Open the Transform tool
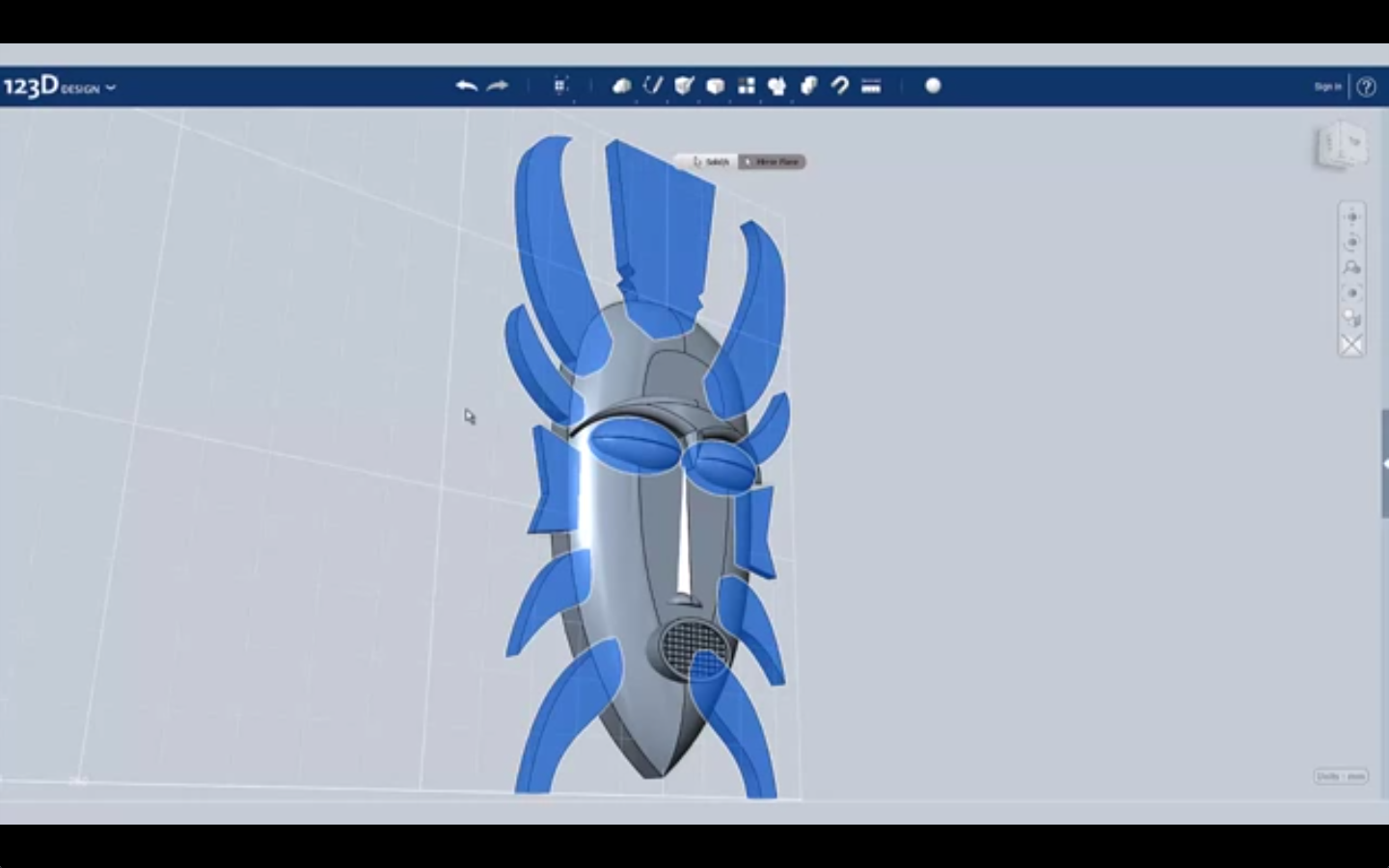The height and width of the screenshot is (868, 1389). pyautogui.click(x=560, y=86)
